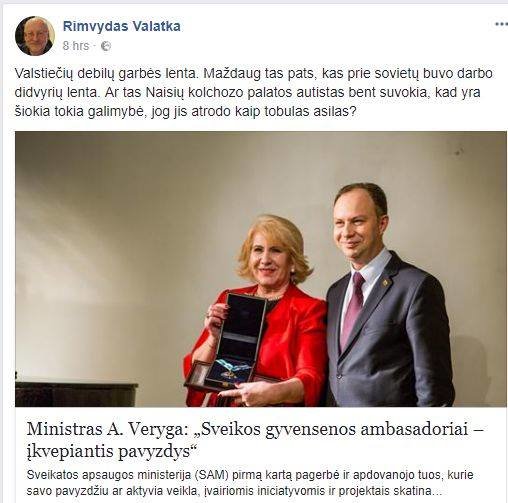Image resolution: width=508 pixels, height=503 pixels.
Task: Click the post text line starting šiokia tokia
Action: pyautogui.click(x=186, y=112)
